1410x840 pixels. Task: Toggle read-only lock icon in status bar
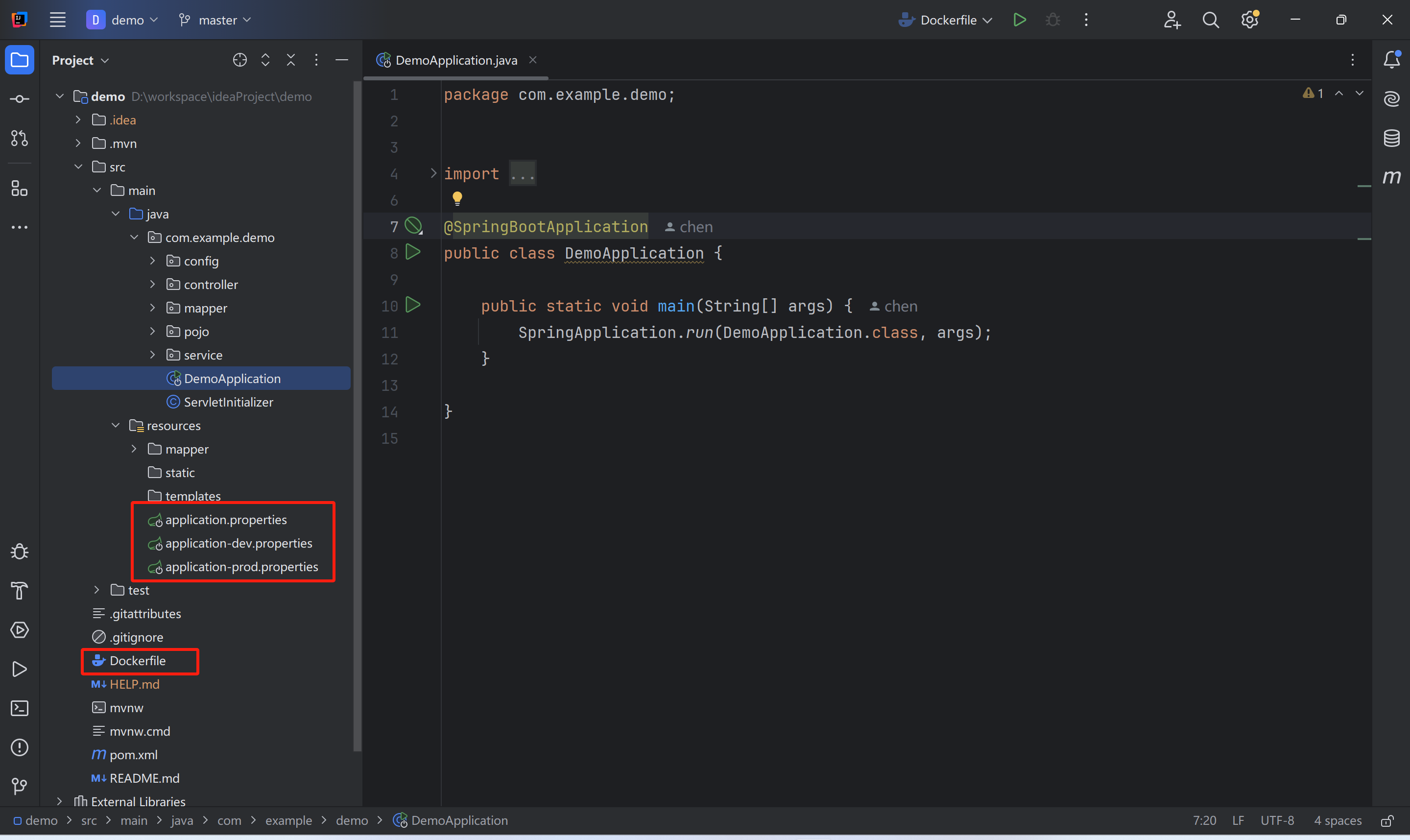coord(1387,820)
